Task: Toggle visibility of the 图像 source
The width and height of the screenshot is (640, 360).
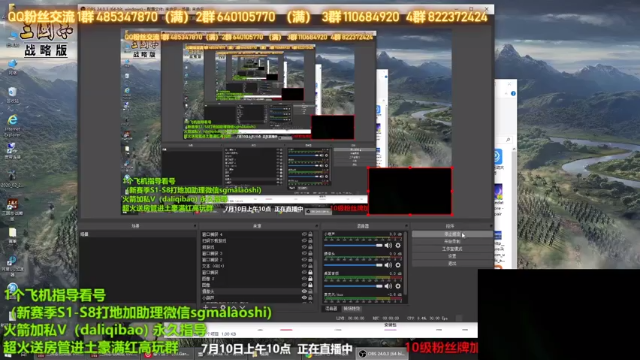Action: (304, 285)
